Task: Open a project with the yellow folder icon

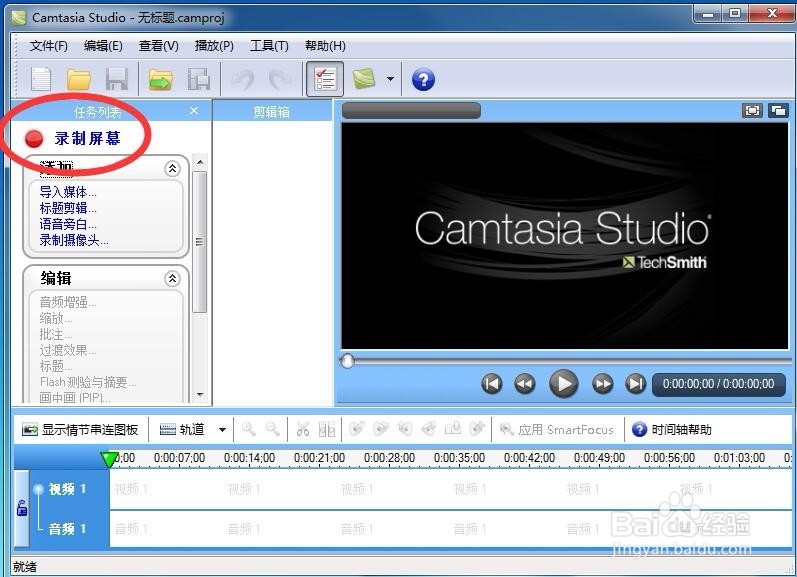Action: click(x=79, y=80)
